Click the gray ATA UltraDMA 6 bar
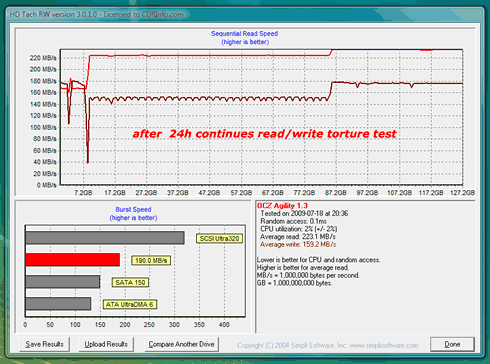This screenshot has width=490, height=364. tap(58, 304)
